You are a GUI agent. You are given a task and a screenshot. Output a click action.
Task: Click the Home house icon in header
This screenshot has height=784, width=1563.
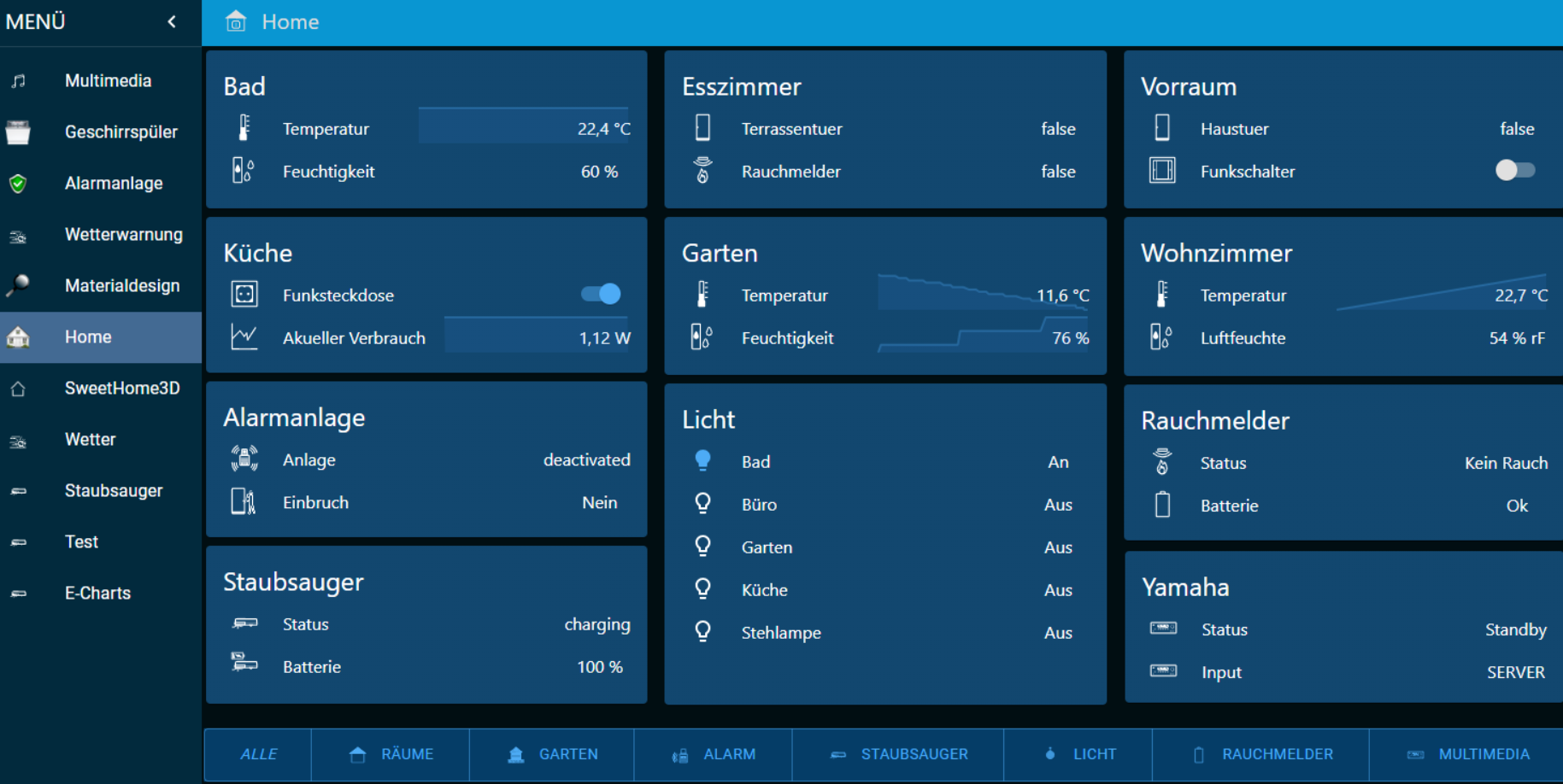[236, 21]
